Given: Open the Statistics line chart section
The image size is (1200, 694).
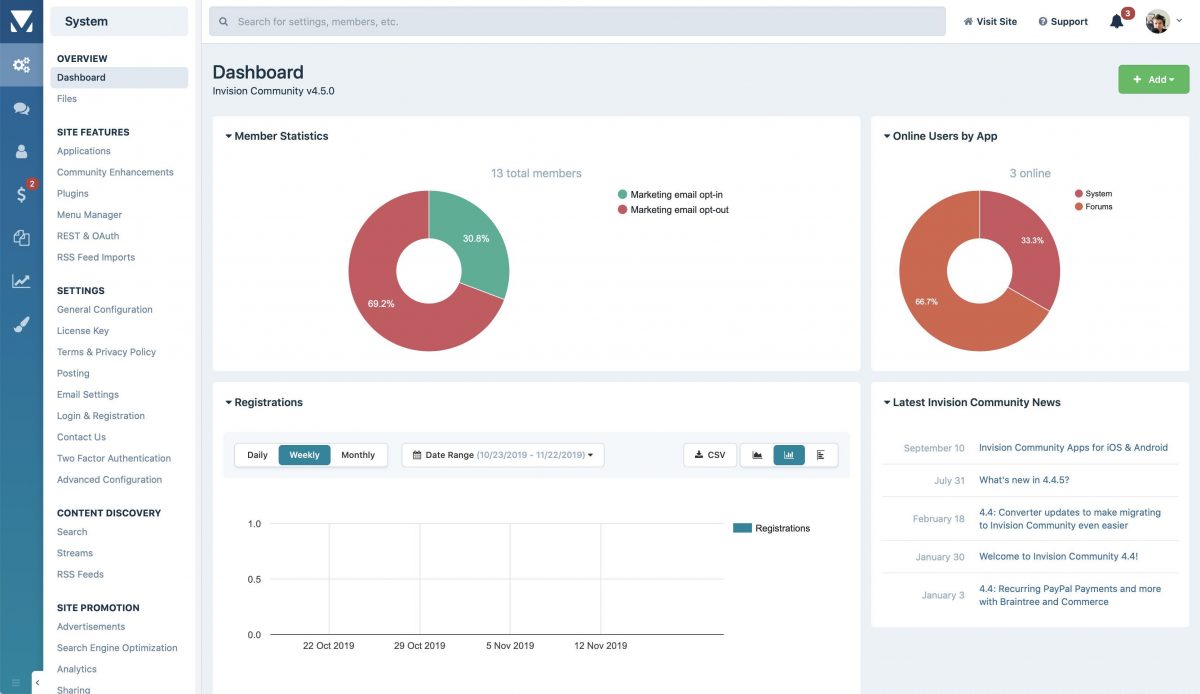Looking at the screenshot, I should 21,281.
